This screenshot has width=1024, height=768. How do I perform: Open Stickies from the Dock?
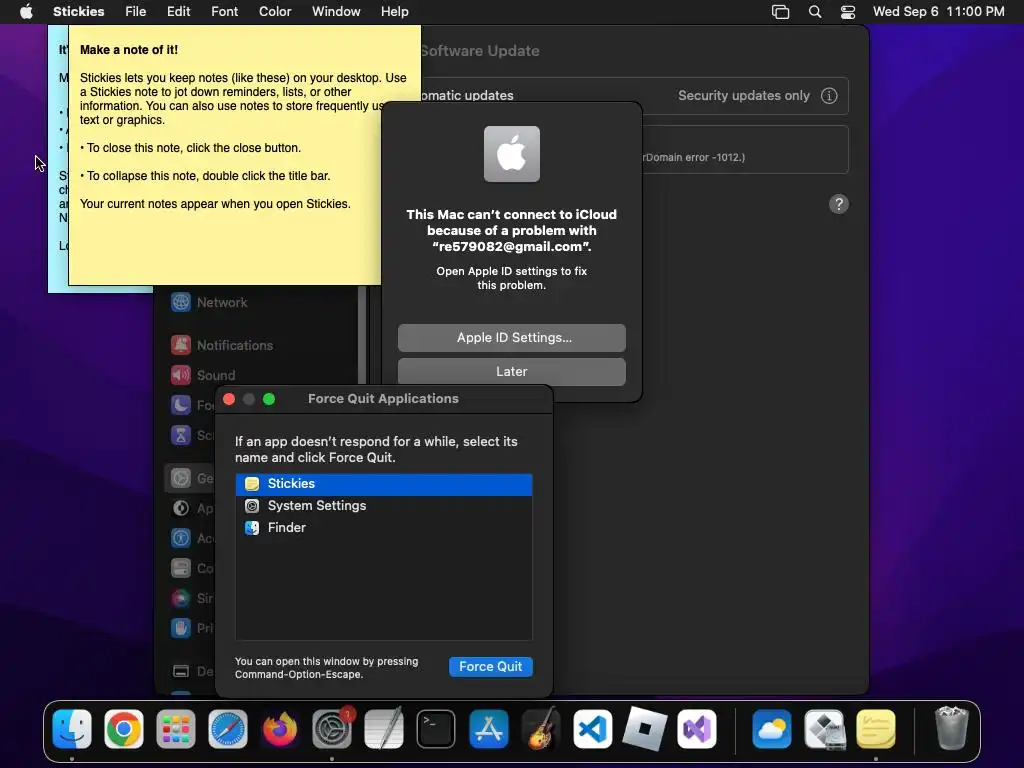click(x=876, y=728)
